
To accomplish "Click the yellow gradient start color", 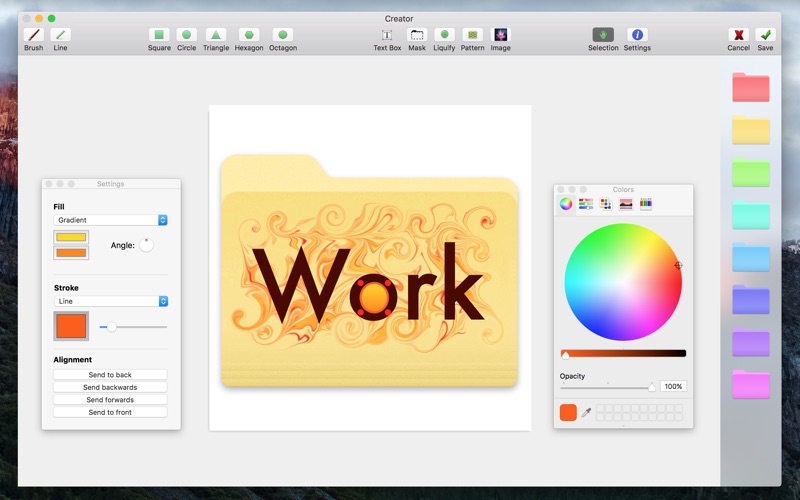I will [71, 237].
